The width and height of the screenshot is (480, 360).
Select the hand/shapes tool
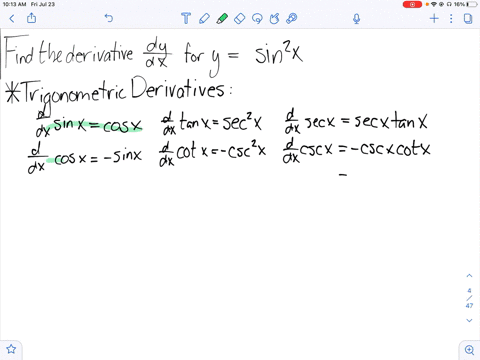coord(274,19)
